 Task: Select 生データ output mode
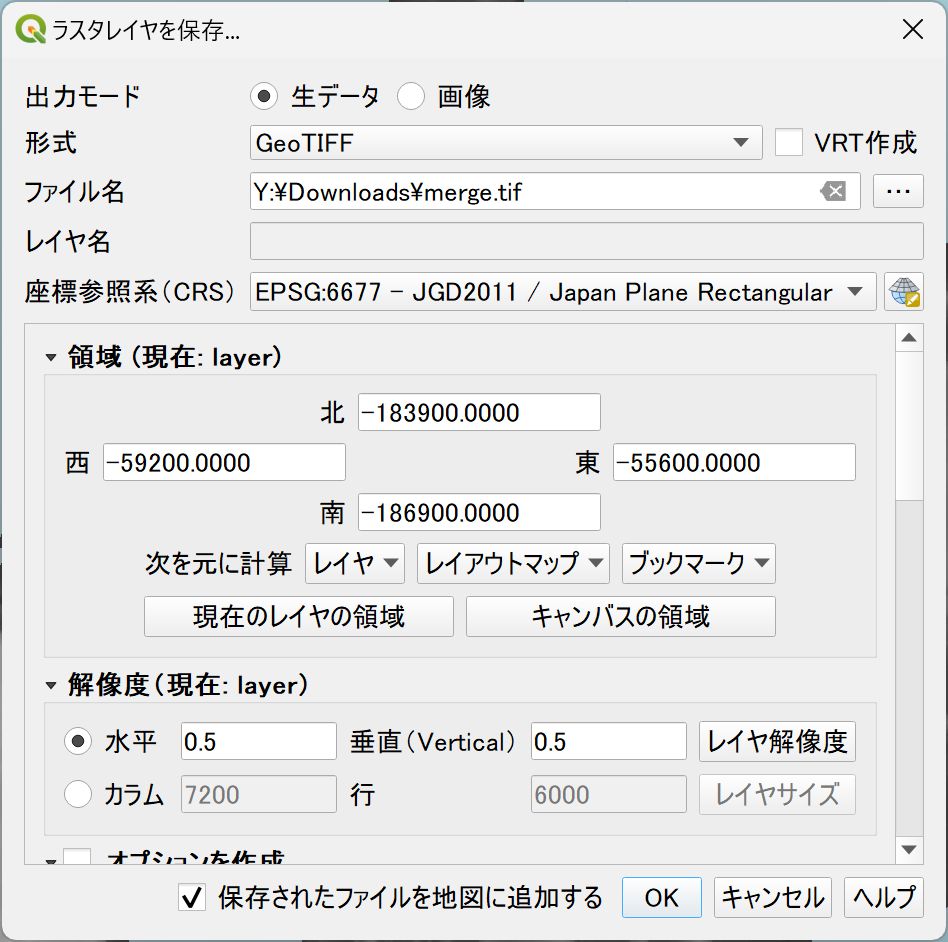264,97
